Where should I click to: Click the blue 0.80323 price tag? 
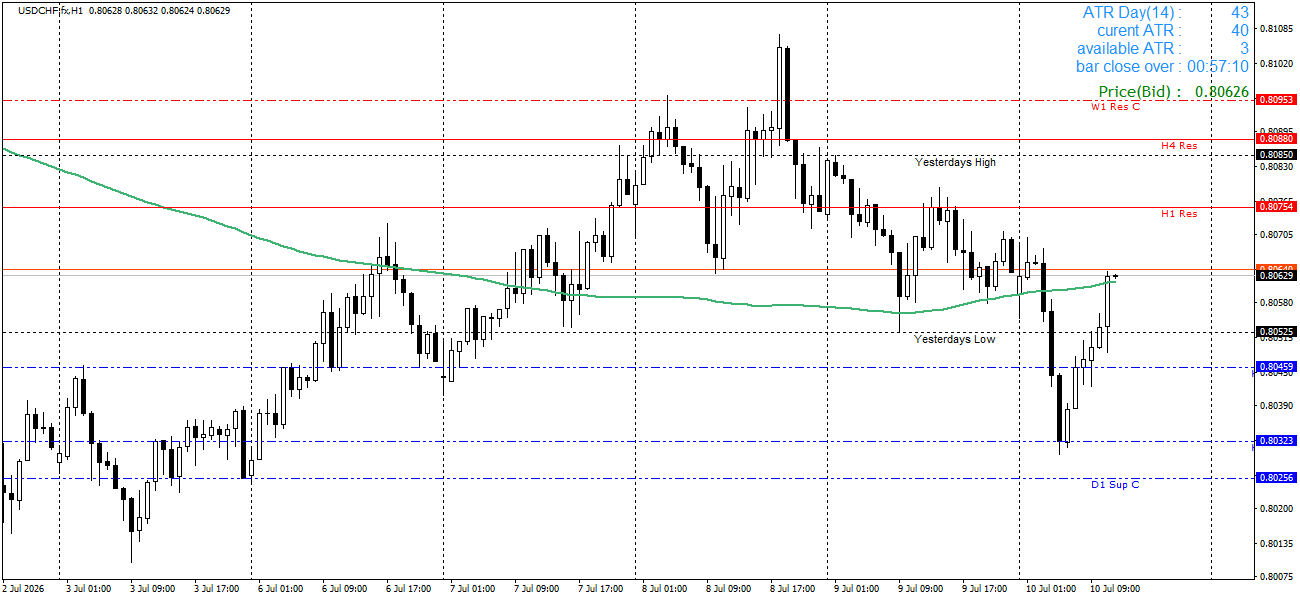(x=1276, y=440)
